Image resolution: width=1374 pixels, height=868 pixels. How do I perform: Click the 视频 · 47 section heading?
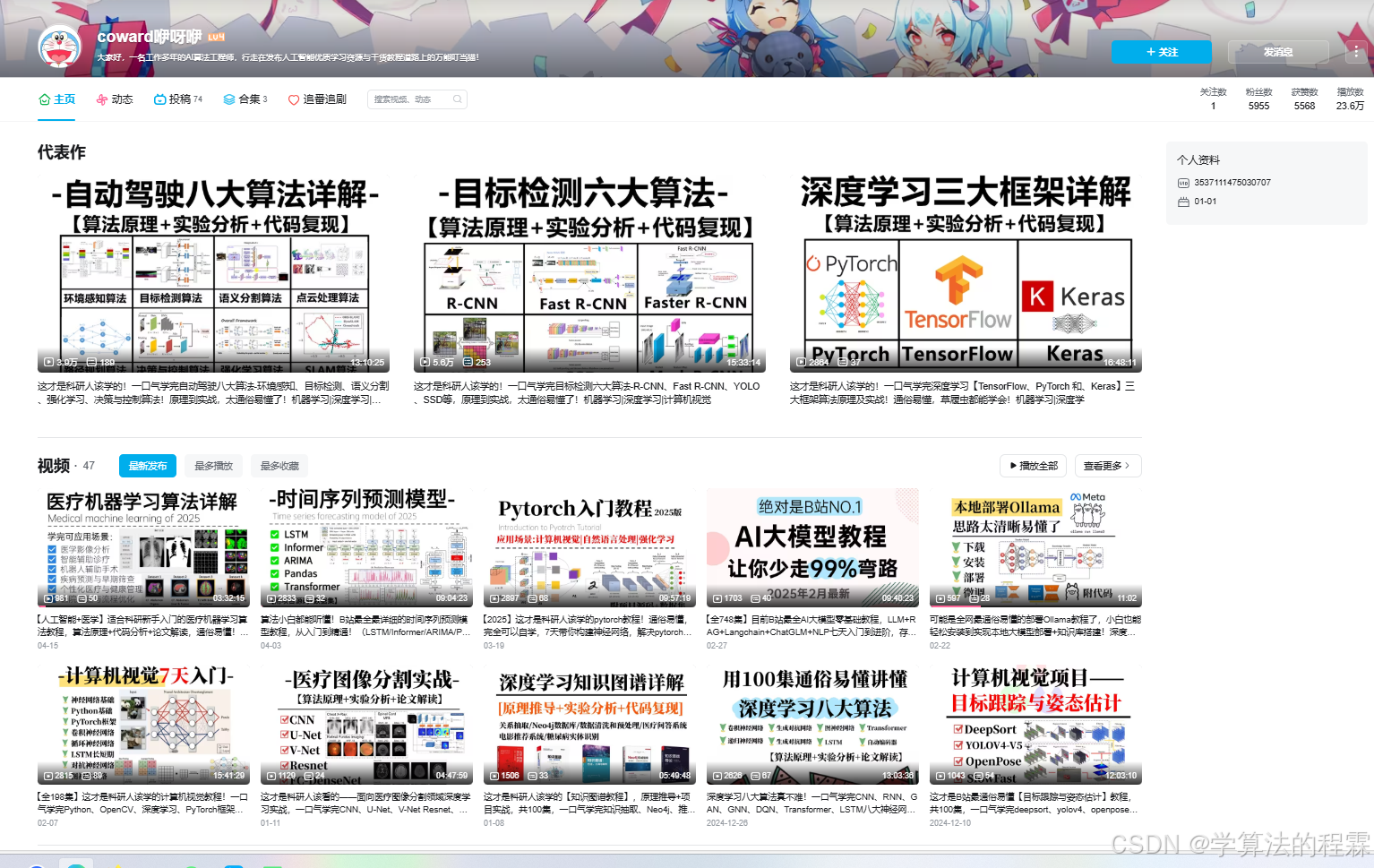tap(65, 466)
